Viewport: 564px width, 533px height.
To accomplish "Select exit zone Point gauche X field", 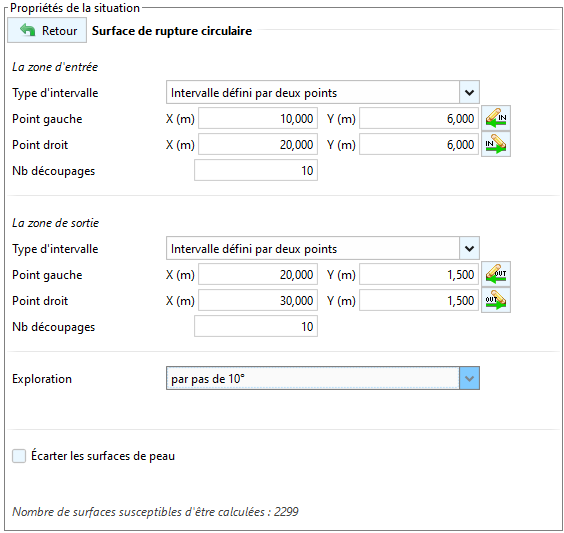I will [258, 274].
